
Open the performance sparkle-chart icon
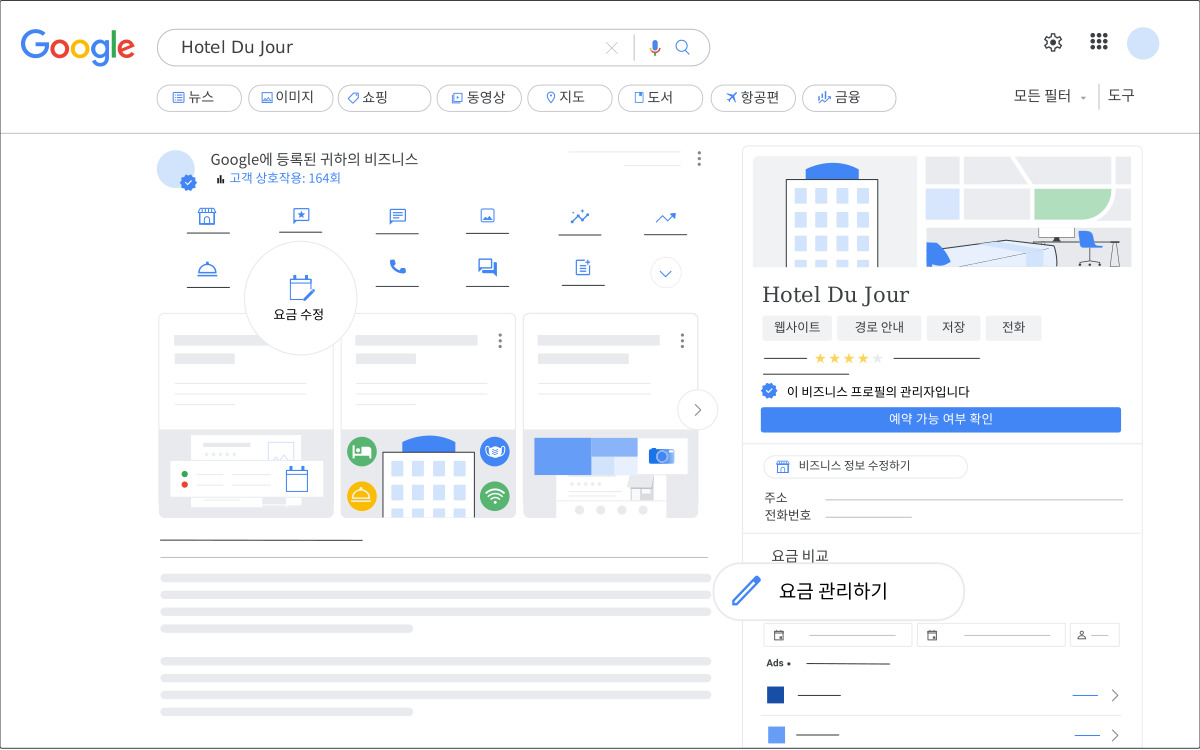(580, 216)
